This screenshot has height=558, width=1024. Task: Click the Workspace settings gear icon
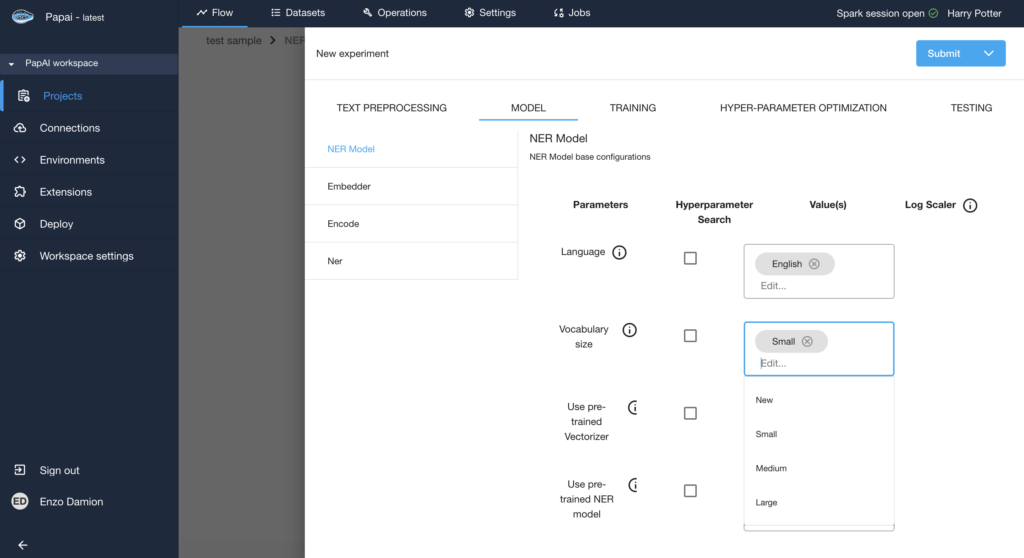coord(20,255)
